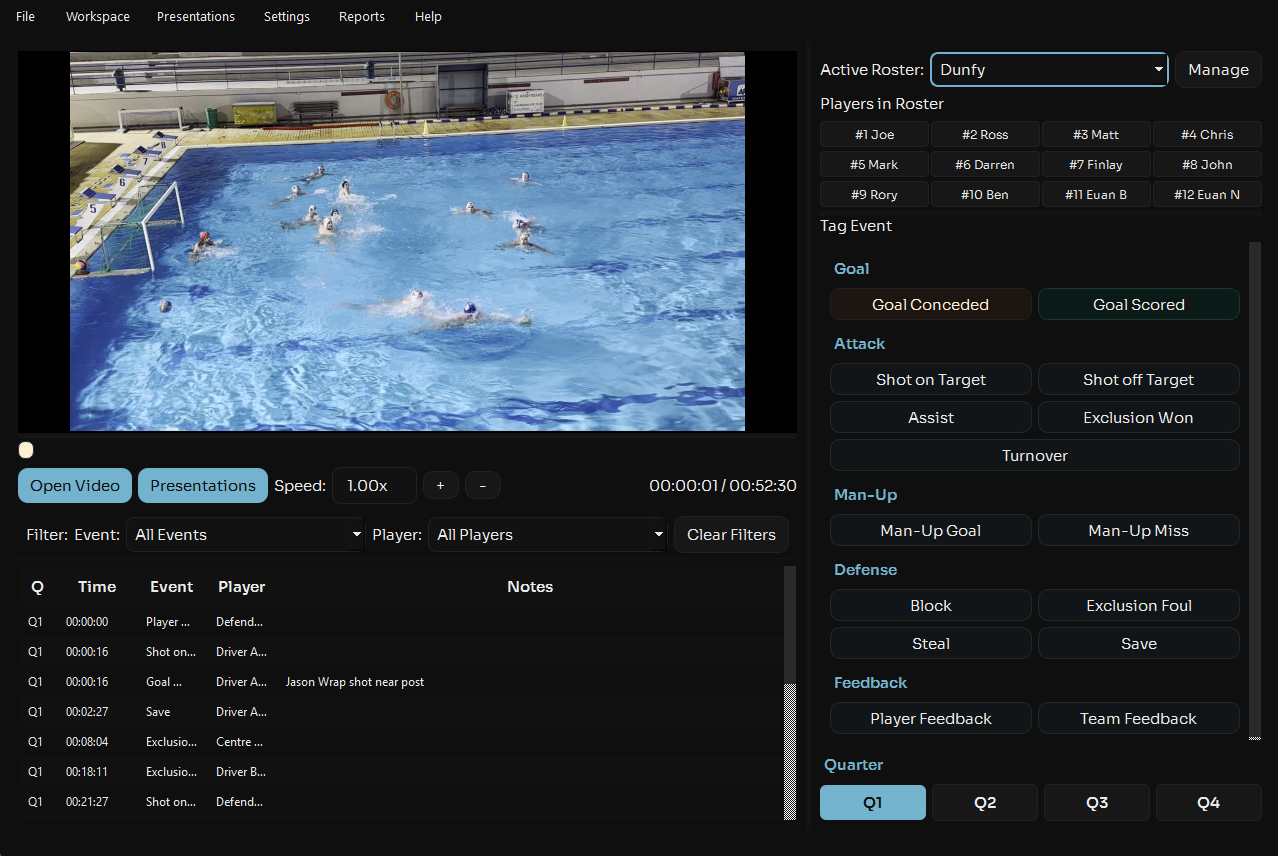Open the Active Roster dropdown
1278x856 pixels.
coord(1048,69)
